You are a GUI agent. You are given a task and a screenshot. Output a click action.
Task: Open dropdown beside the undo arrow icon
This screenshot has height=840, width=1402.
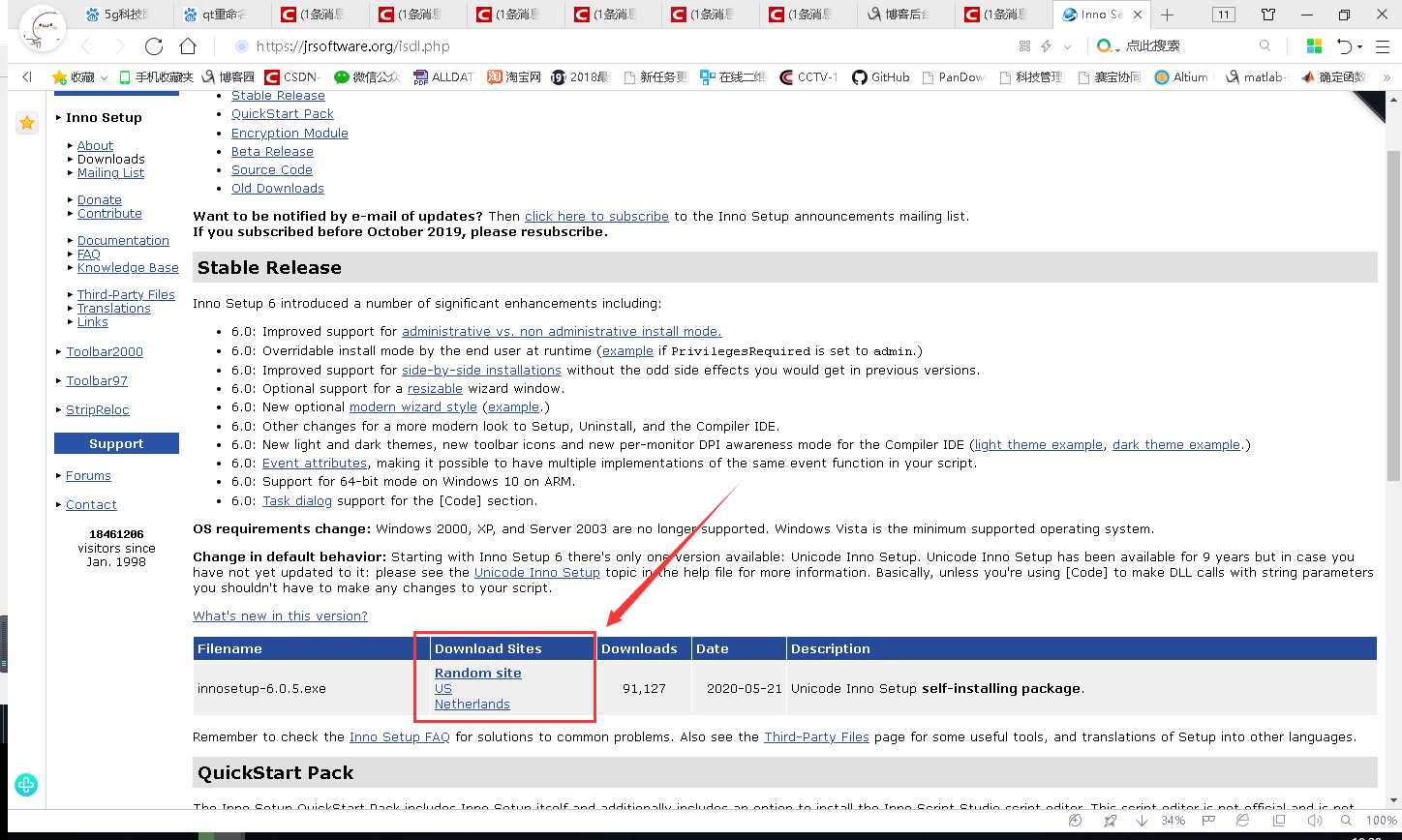(x=1360, y=46)
